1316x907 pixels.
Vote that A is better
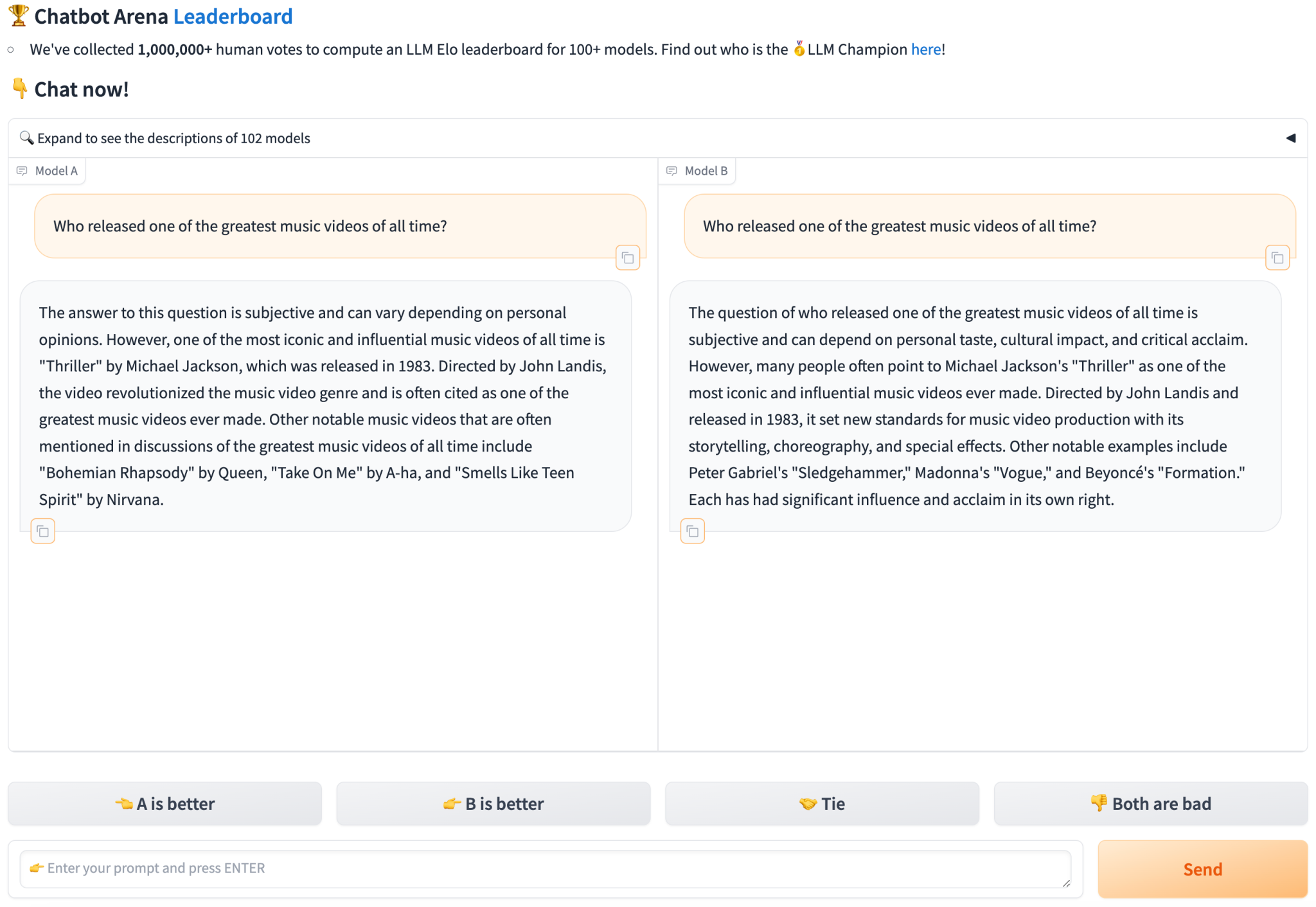(x=164, y=804)
